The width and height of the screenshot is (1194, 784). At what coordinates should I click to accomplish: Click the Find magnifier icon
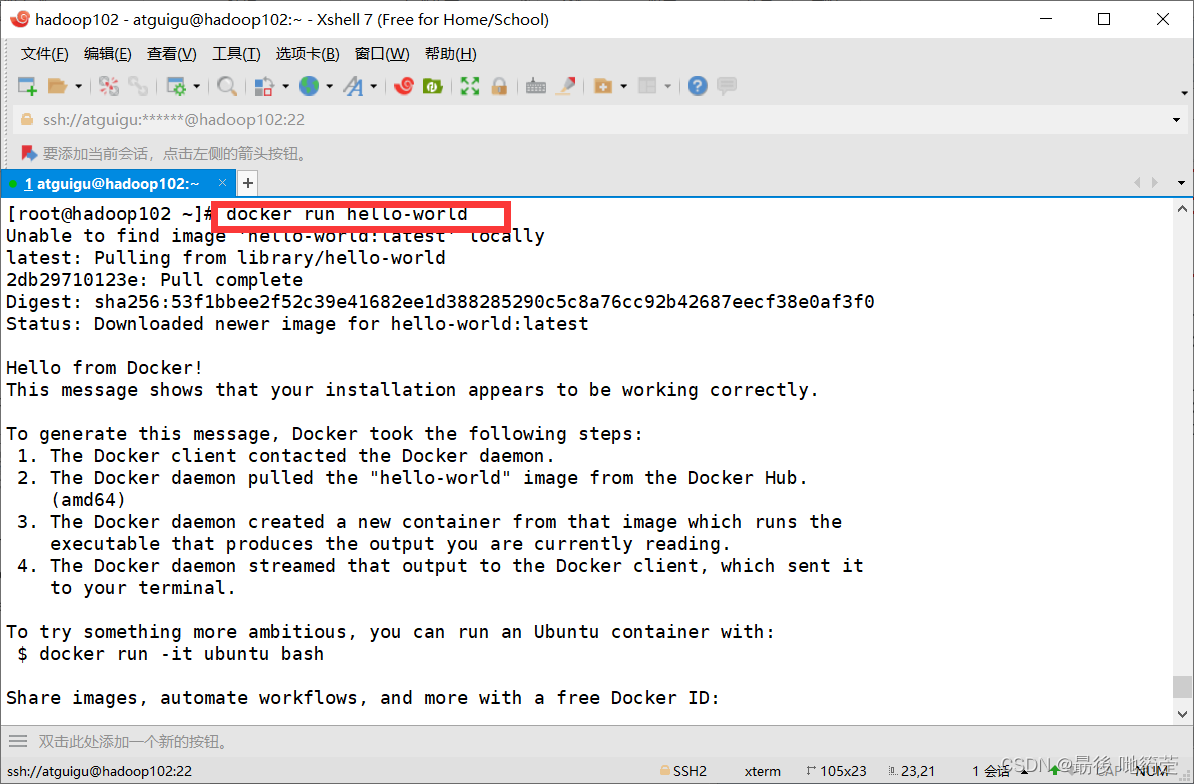pyautogui.click(x=226, y=86)
